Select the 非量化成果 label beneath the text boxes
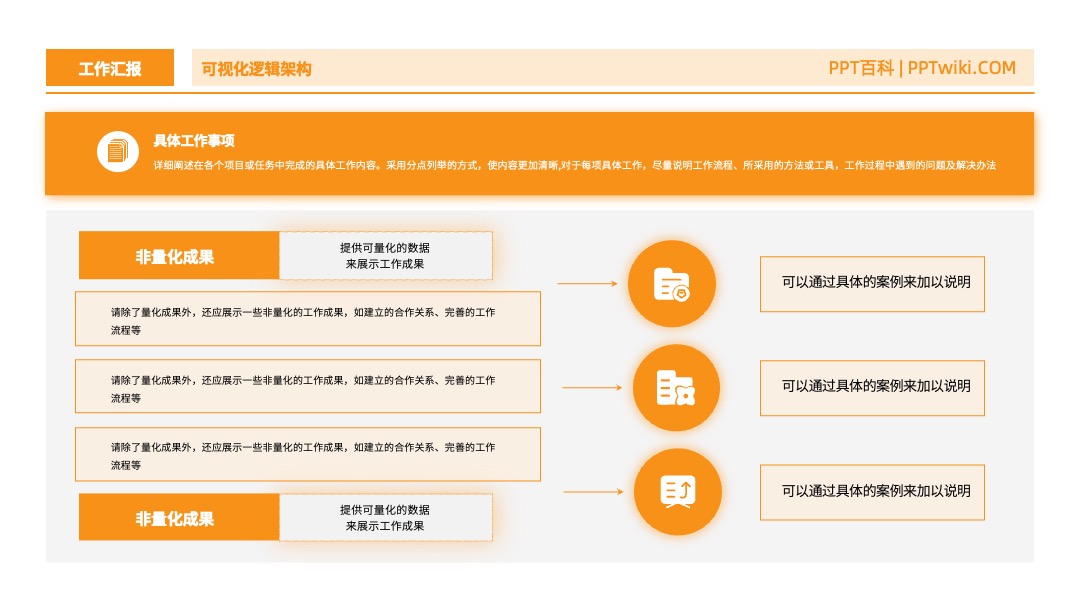The width and height of the screenshot is (1080, 608). click(x=179, y=517)
